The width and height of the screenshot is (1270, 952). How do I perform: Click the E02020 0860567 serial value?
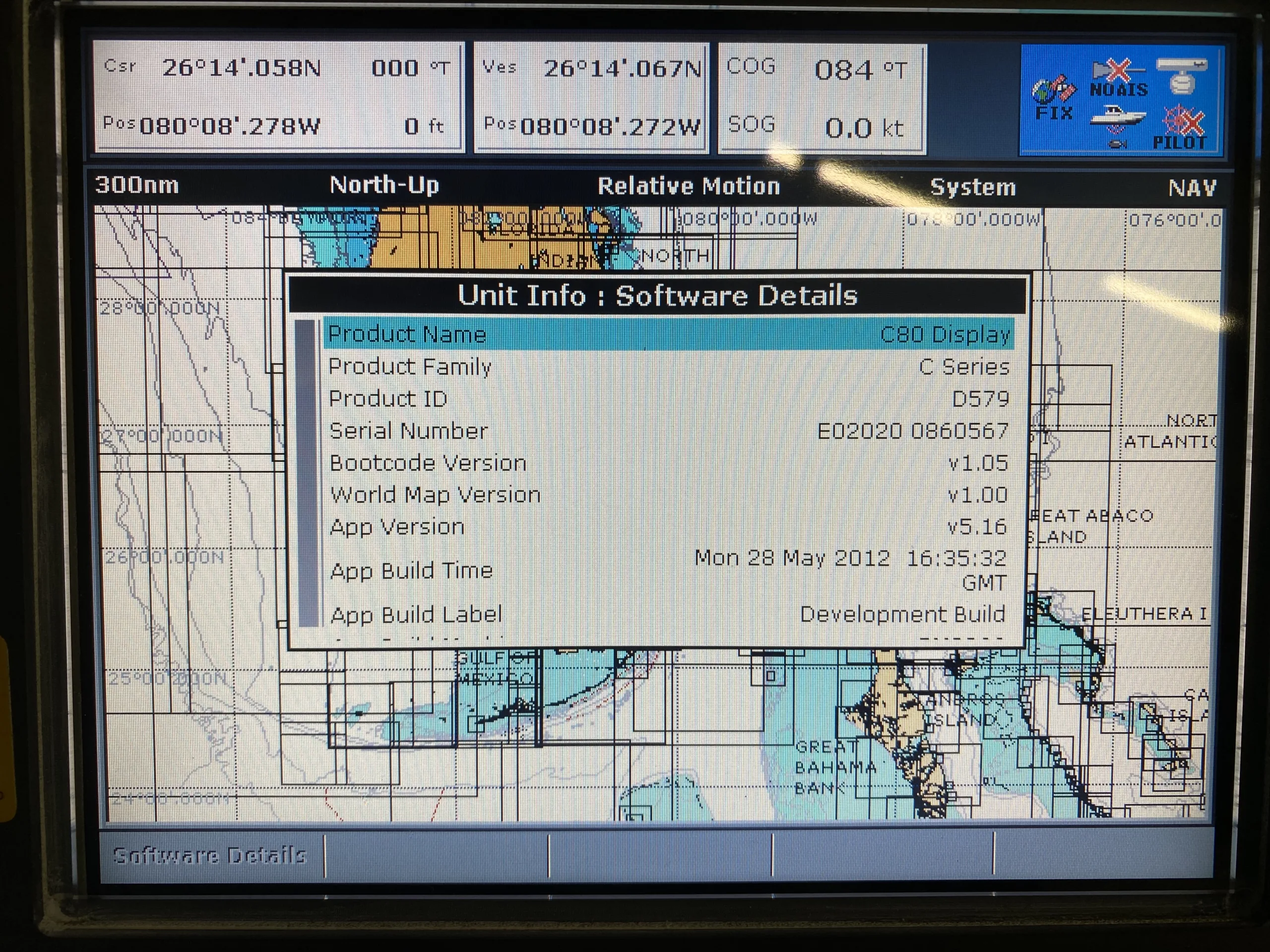pos(912,431)
